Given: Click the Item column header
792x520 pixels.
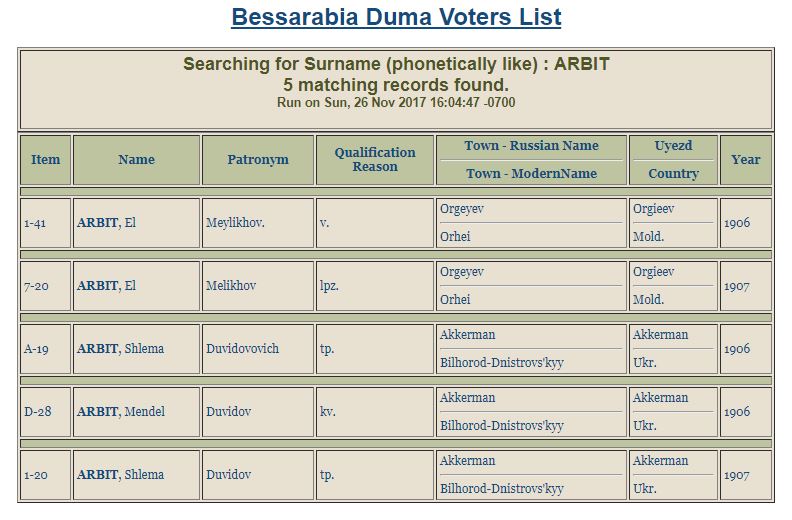Looking at the screenshot, I should click(x=45, y=160).
